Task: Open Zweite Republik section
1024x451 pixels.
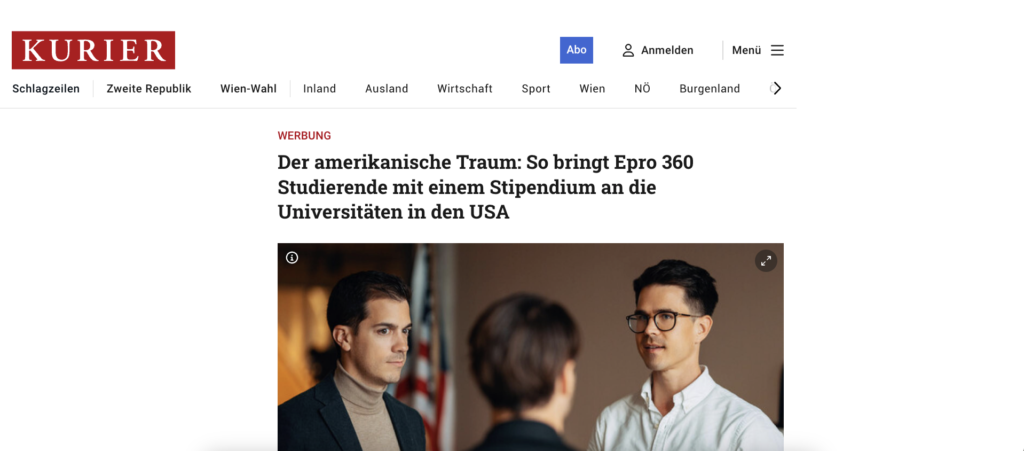Action: pyautogui.click(x=149, y=89)
